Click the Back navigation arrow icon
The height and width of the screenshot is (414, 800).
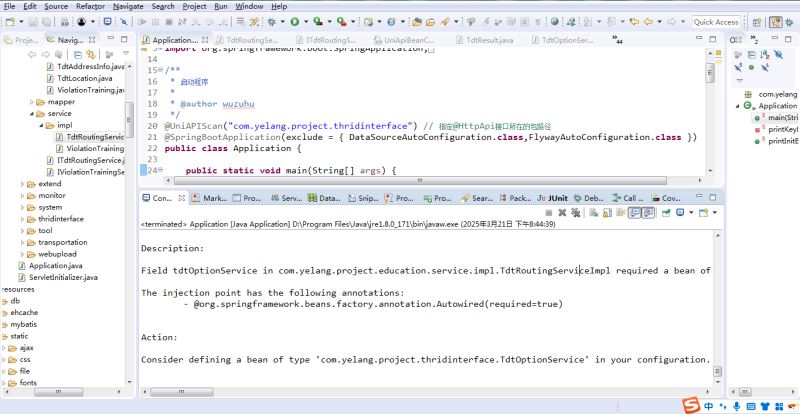click(x=648, y=22)
